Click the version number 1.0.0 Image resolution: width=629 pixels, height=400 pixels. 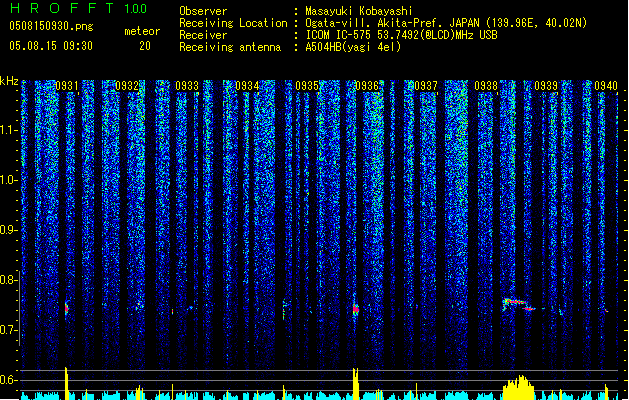click(135, 9)
